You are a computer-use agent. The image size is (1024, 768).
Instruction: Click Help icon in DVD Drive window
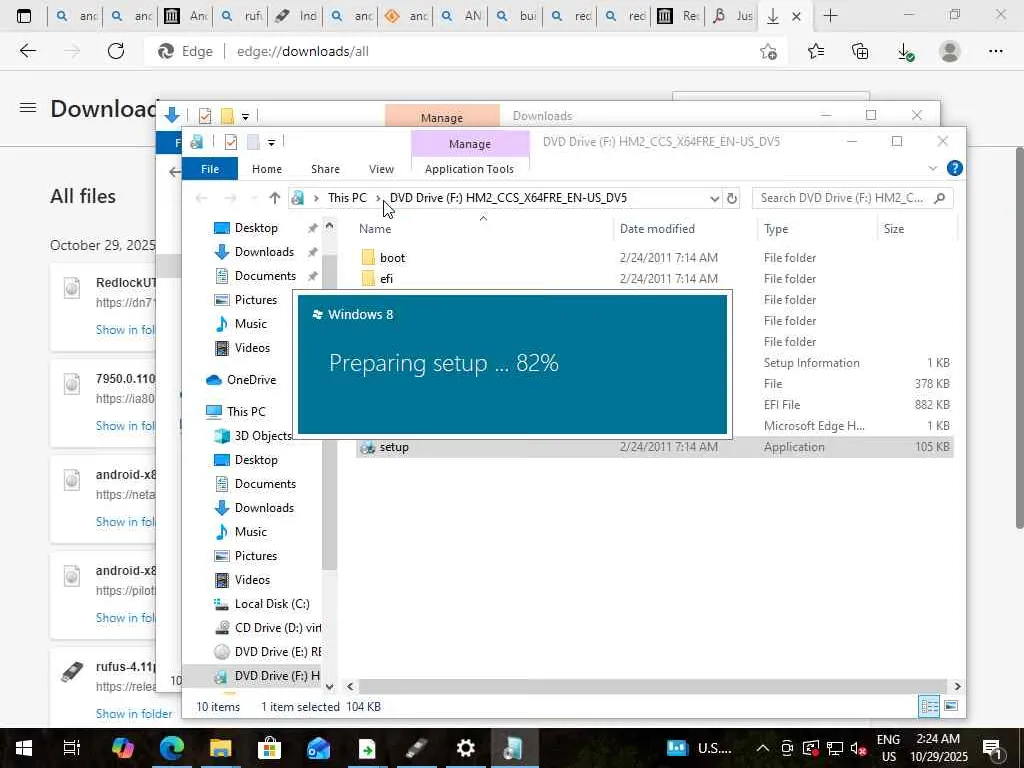[954, 168]
